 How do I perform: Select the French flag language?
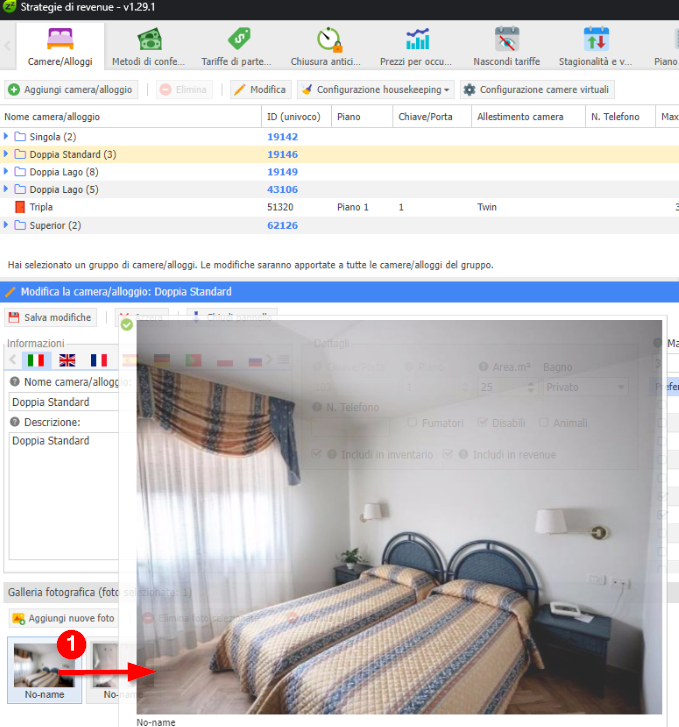[99, 360]
